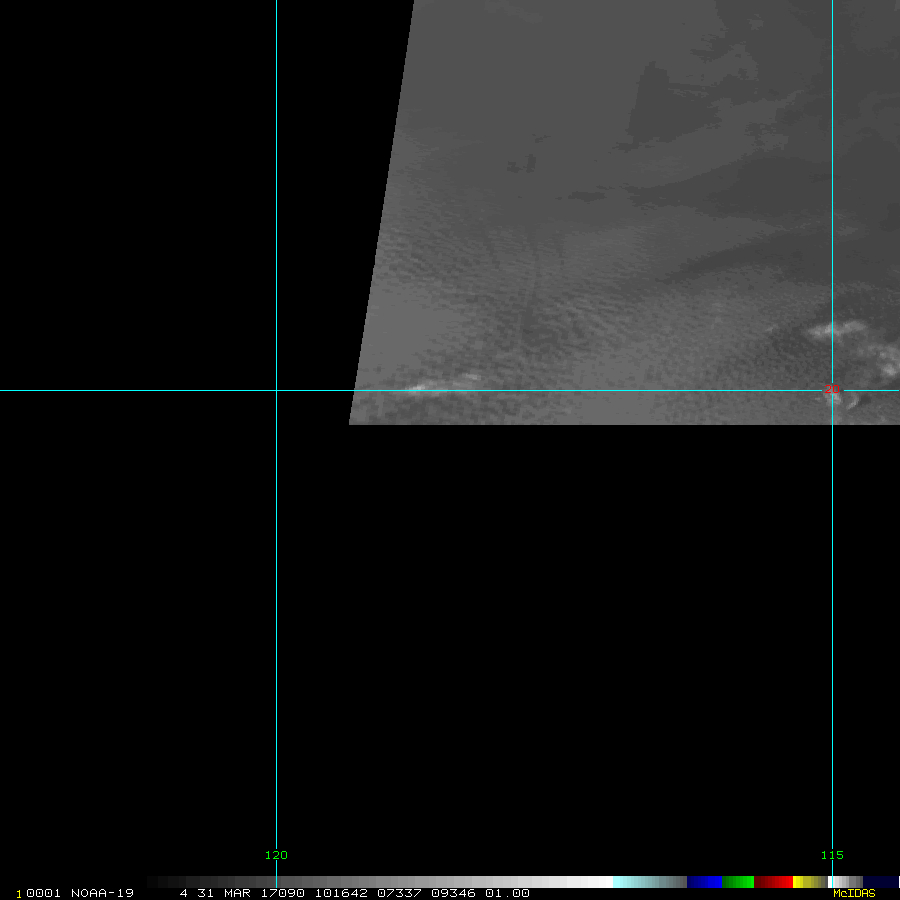Screen dimensions: 900x900
Task: Pick the dark red segment of the color bar
Action: (773, 882)
